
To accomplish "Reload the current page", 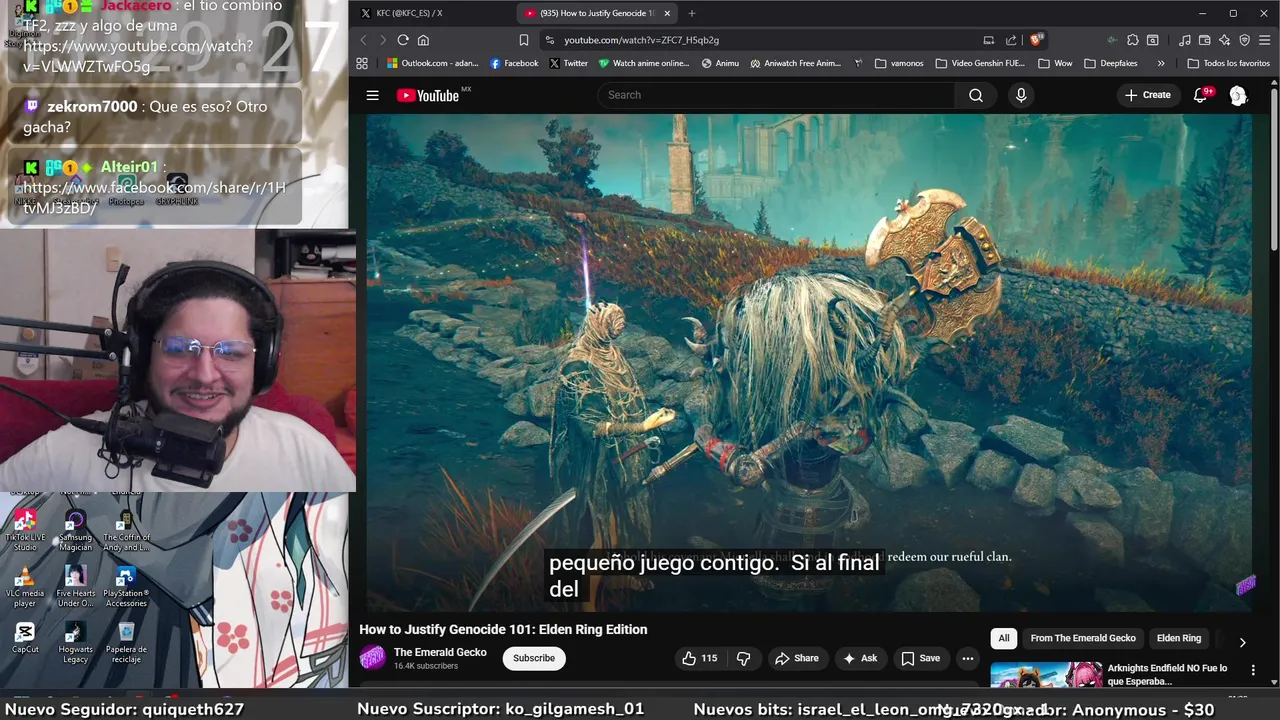I will click(403, 40).
